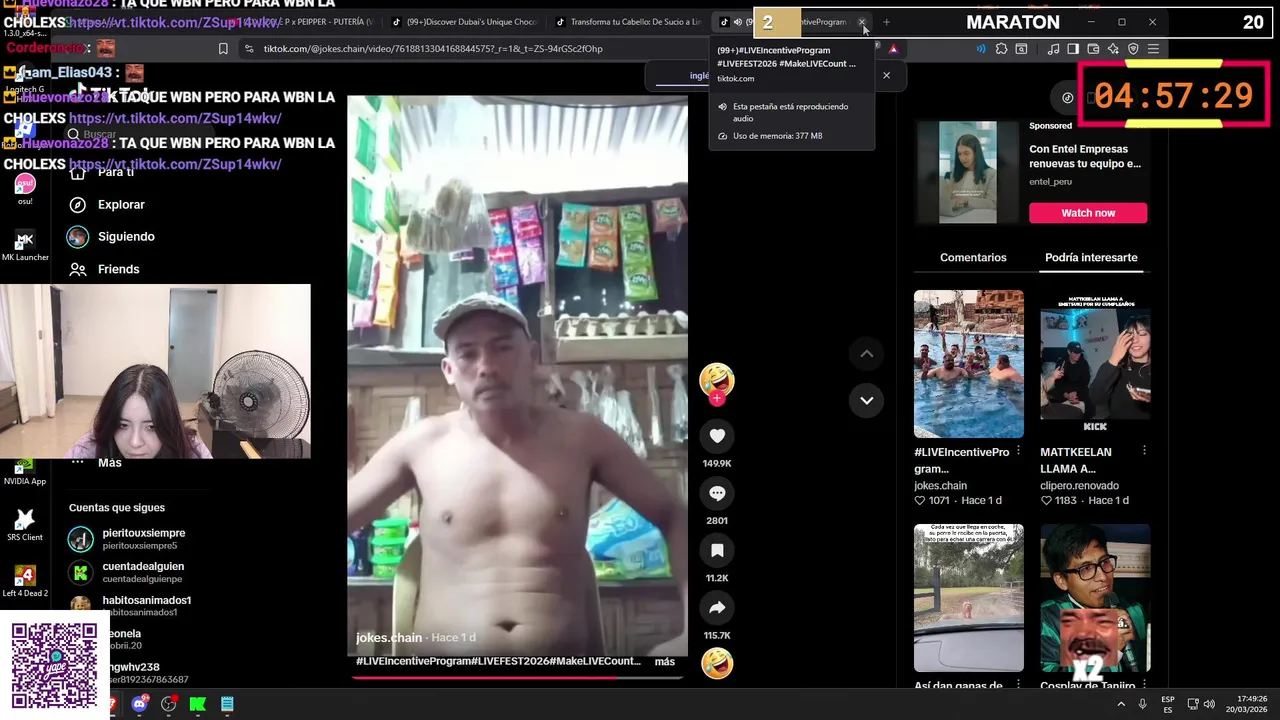Click the laughing emoji reaction below share
The height and width of the screenshot is (720, 1280).
[717, 663]
